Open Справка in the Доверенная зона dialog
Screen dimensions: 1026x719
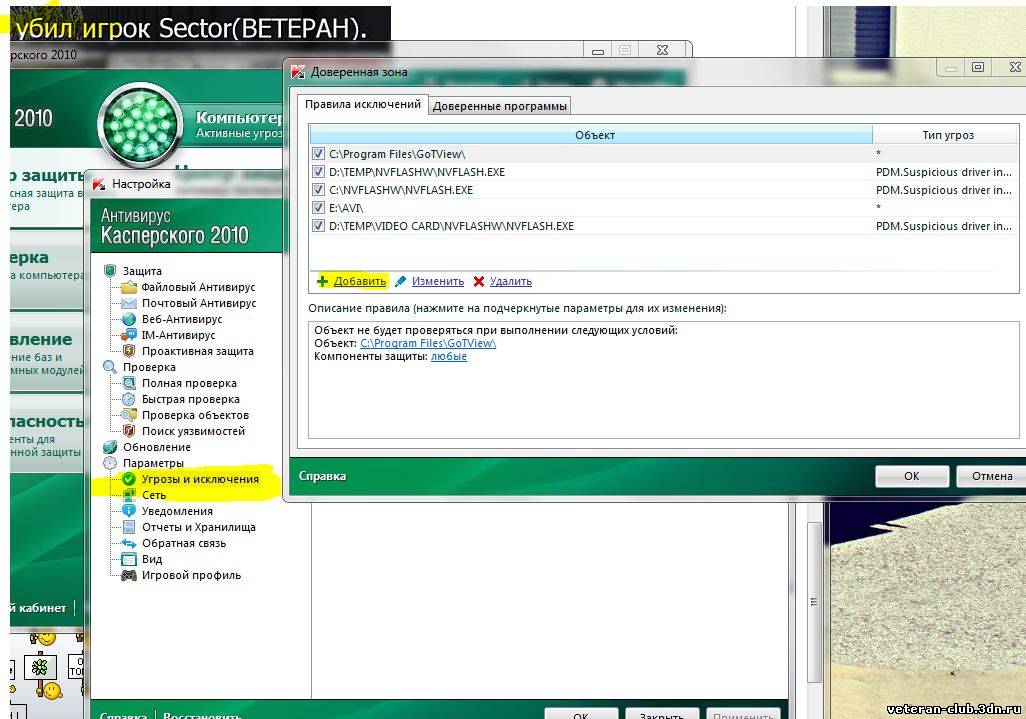click(x=323, y=476)
